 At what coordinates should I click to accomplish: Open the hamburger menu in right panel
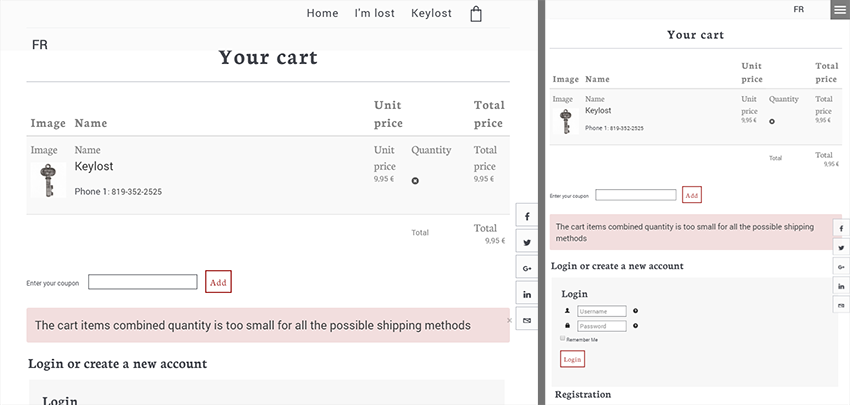point(839,9)
